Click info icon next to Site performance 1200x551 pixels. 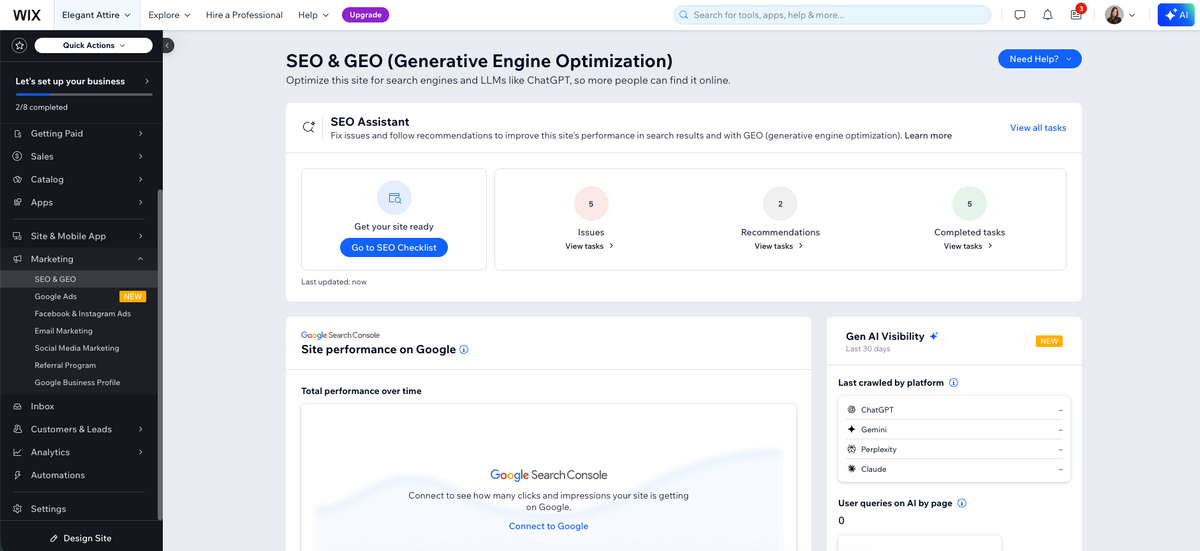(464, 350)
